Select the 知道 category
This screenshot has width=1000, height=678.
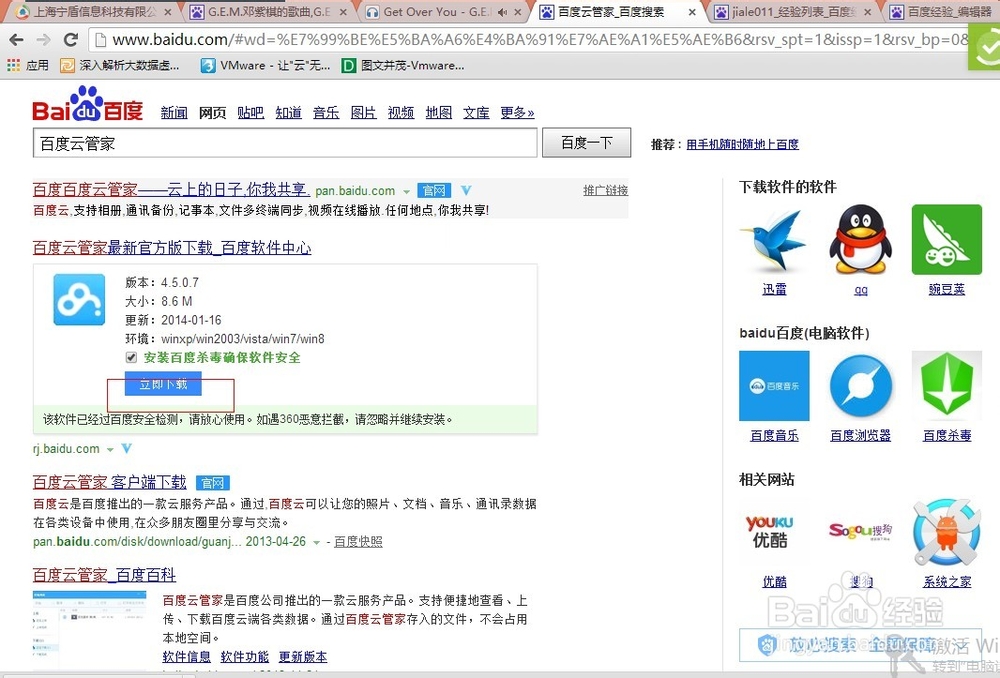[288, 113]
